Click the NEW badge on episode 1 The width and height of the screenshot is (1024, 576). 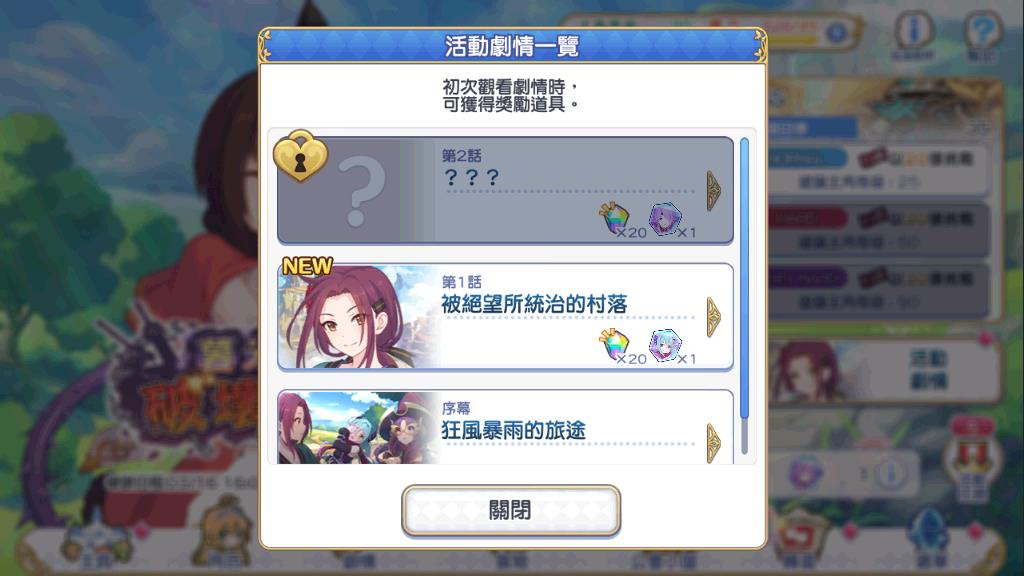307,266
